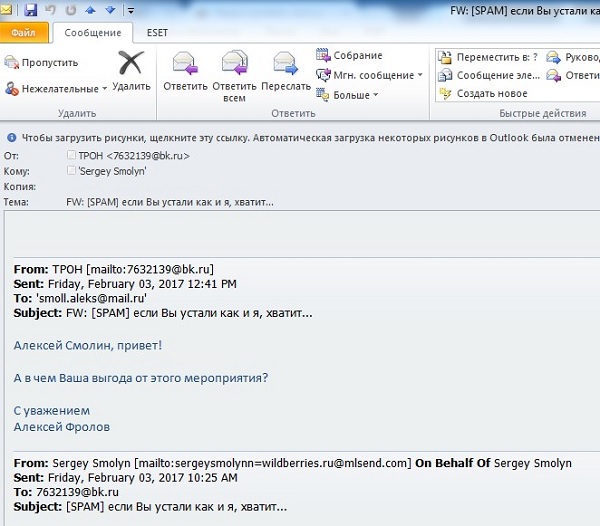Click the line To: 7632139@bk.ru in body

[66, 492]
